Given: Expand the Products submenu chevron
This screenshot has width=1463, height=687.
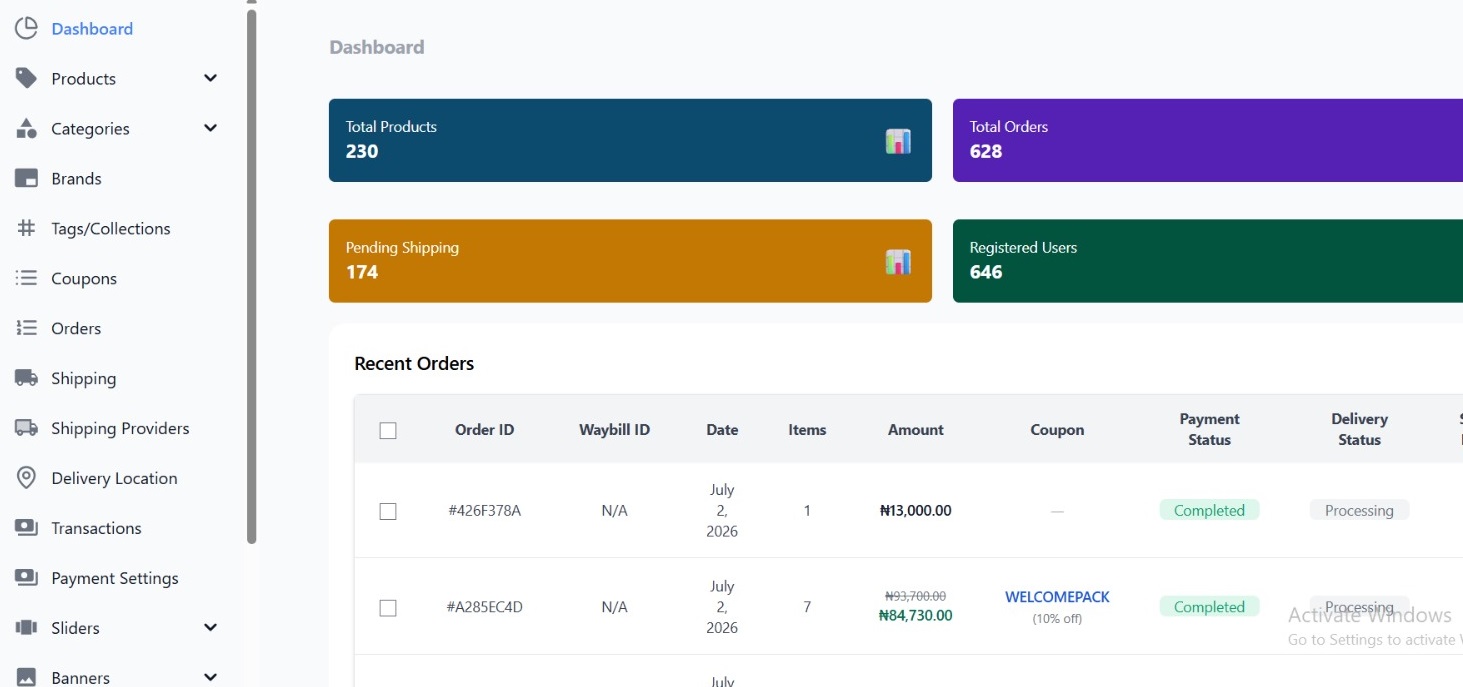Looking at the screenshot, I should point(210,78).
